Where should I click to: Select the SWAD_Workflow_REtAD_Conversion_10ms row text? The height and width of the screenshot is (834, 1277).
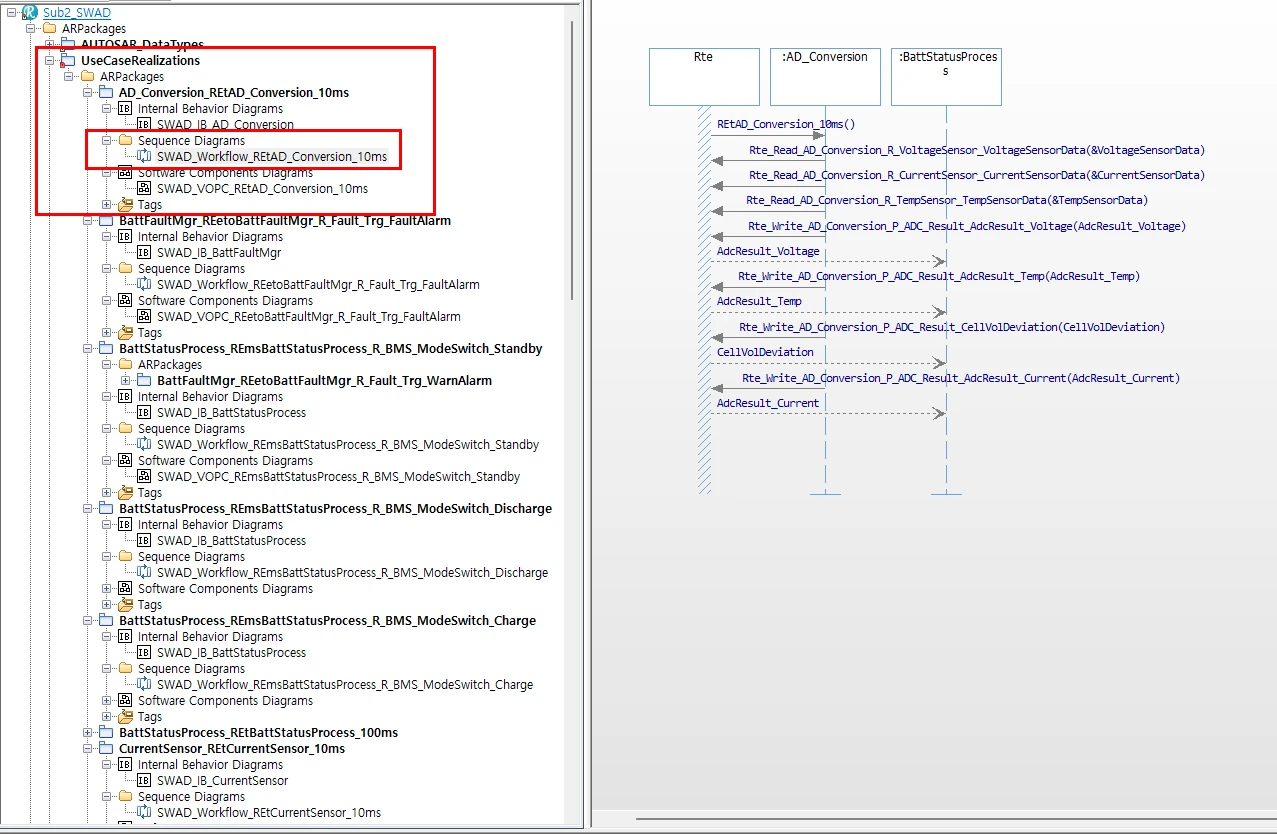click(x=272, y=157)
